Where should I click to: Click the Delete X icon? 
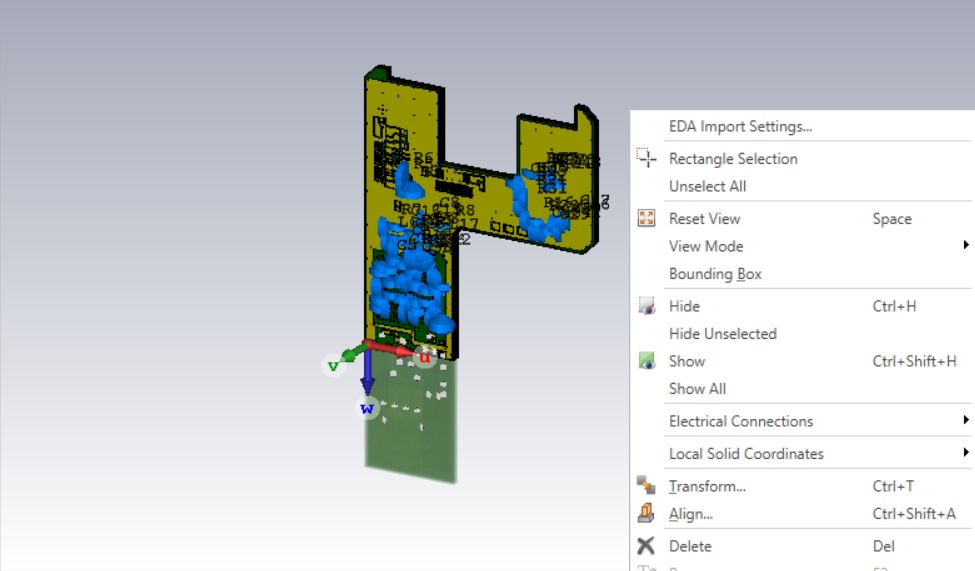646,545
